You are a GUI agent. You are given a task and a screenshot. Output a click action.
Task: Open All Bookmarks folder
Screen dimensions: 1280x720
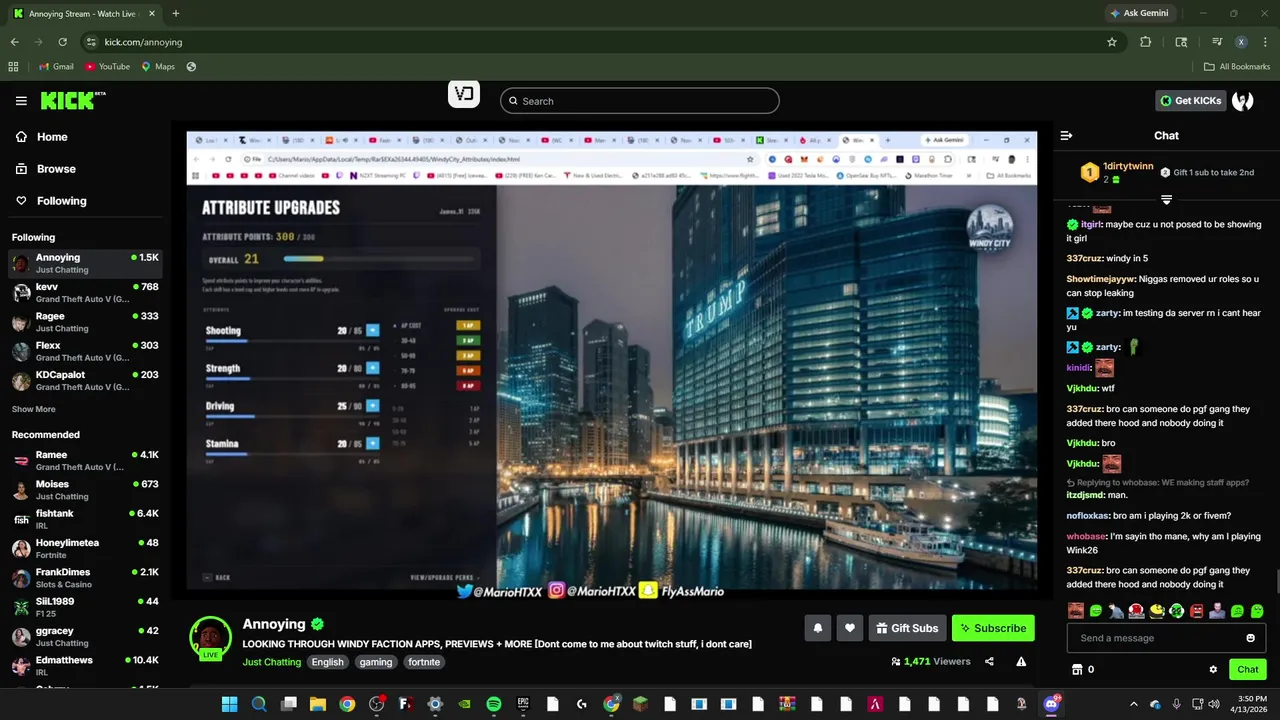[1237, 67]
